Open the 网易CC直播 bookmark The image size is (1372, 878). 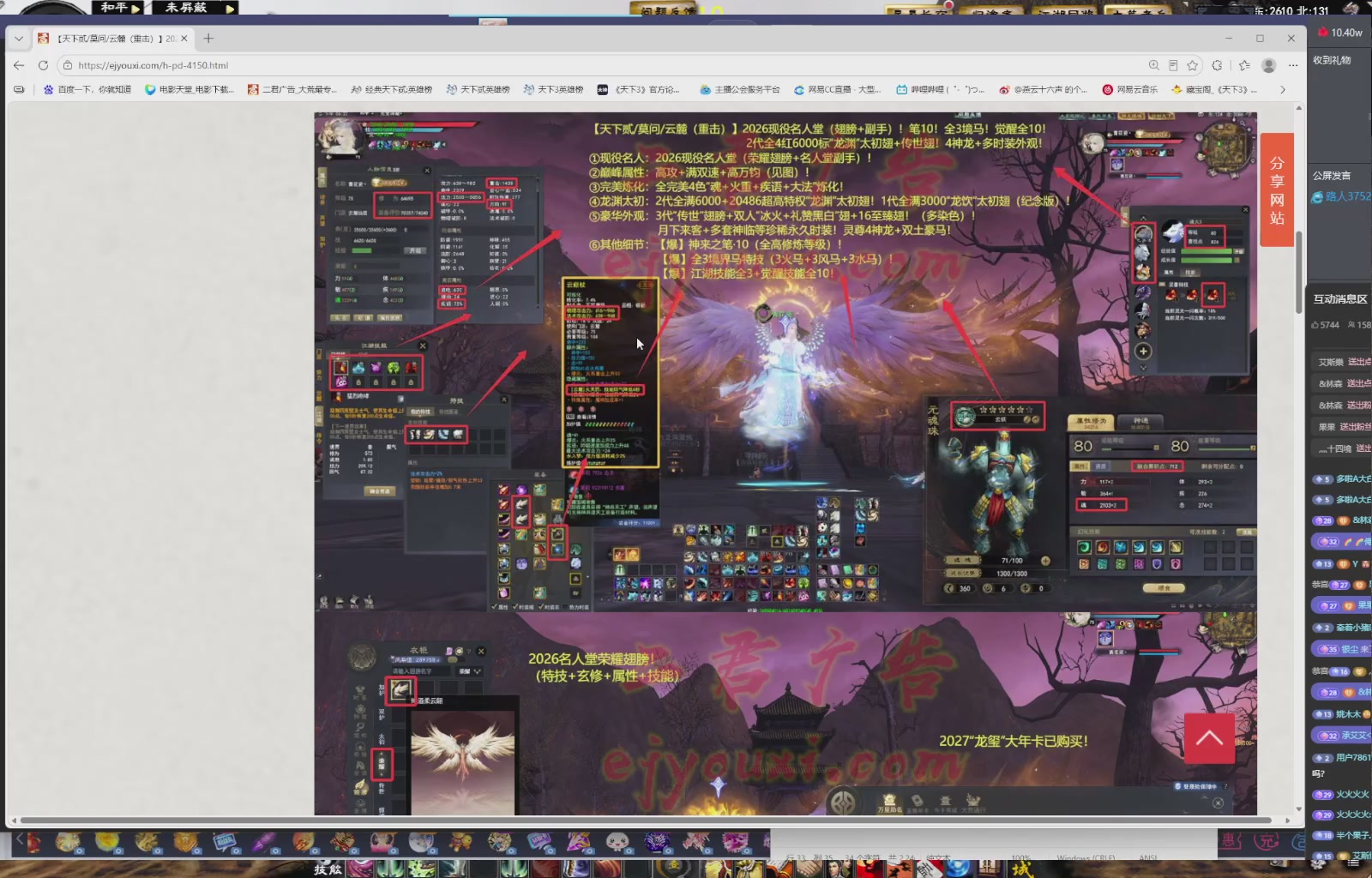click(838, 89)
